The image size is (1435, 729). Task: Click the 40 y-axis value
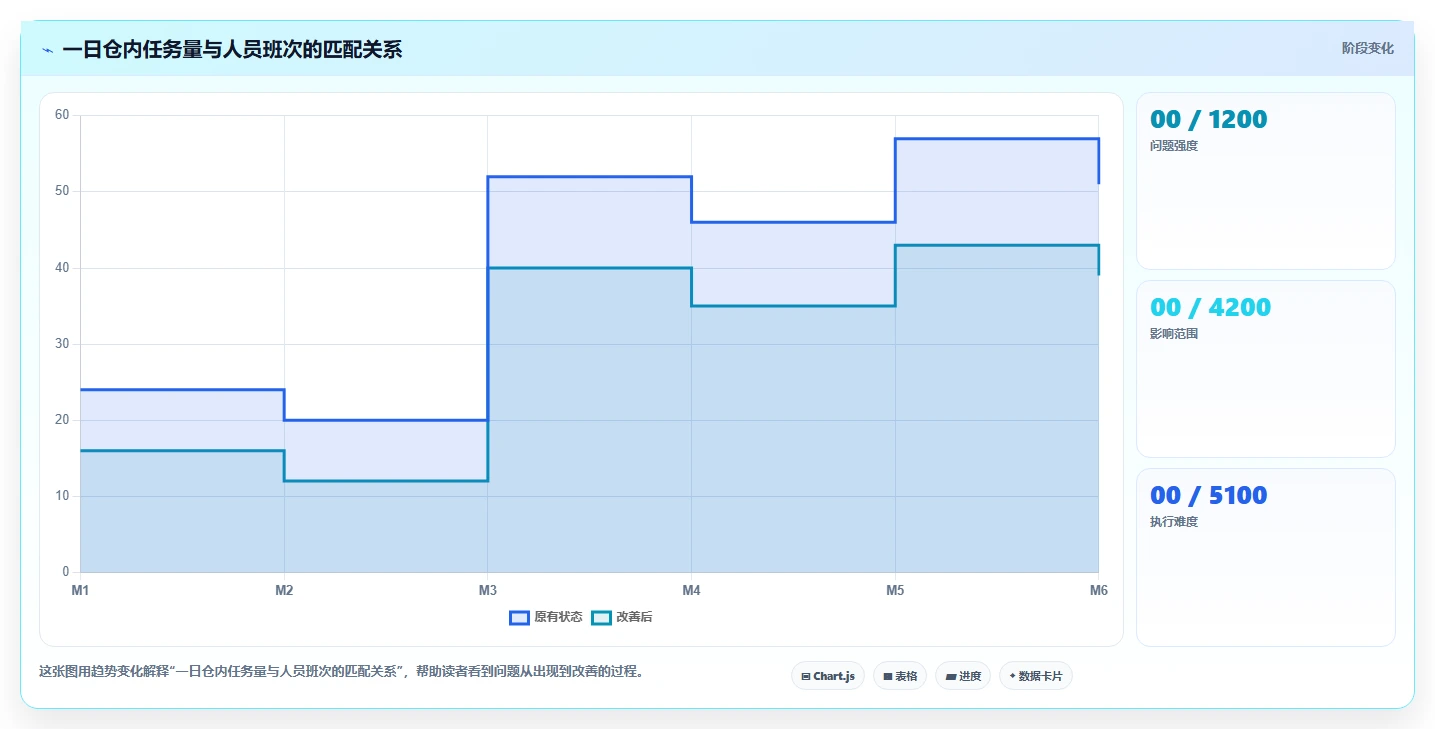62,268
